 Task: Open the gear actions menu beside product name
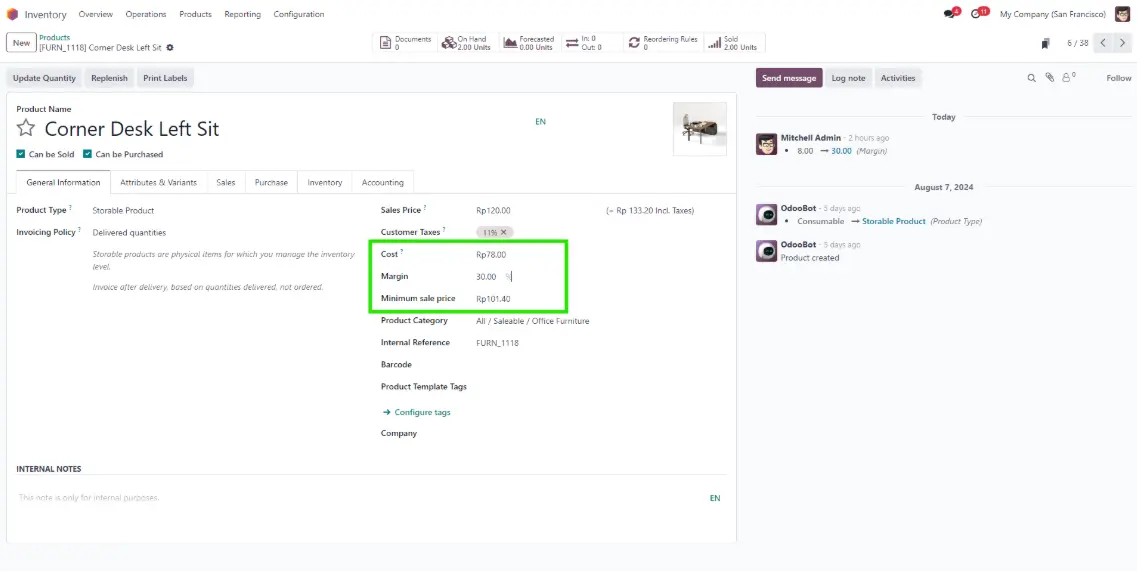[170, 48]
